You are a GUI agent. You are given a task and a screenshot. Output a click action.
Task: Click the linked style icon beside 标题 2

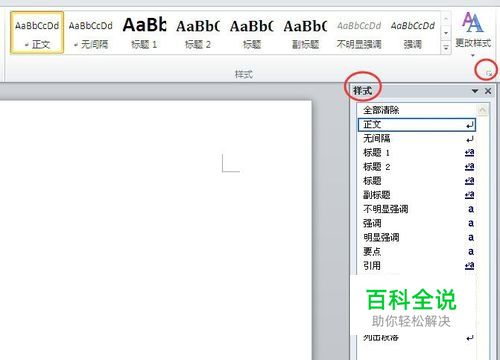pos(470,167)
